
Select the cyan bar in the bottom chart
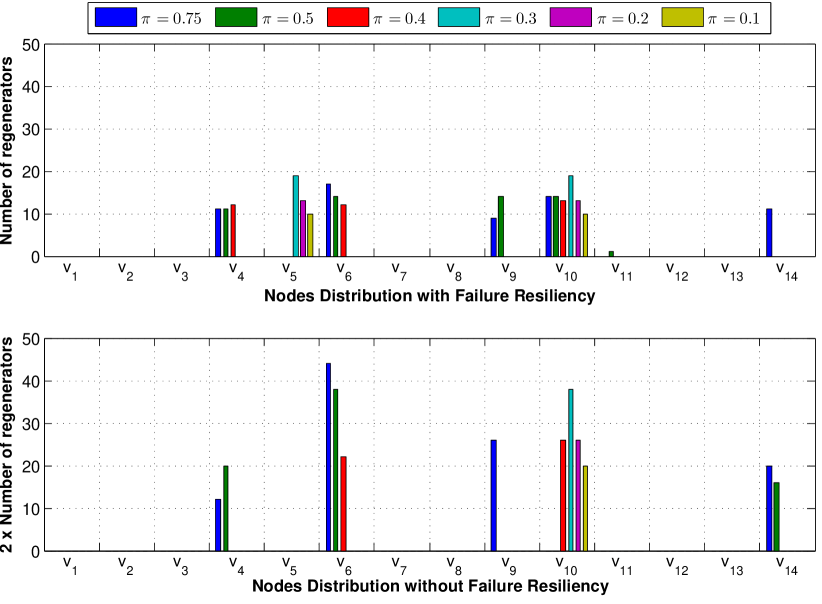click(x=570, y=469)
